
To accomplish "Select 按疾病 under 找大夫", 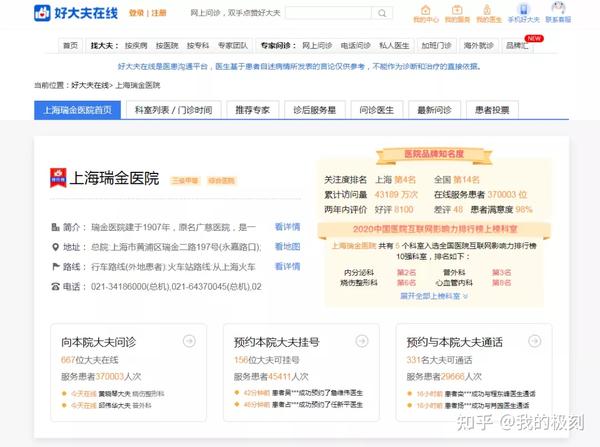I will [136, 46].
